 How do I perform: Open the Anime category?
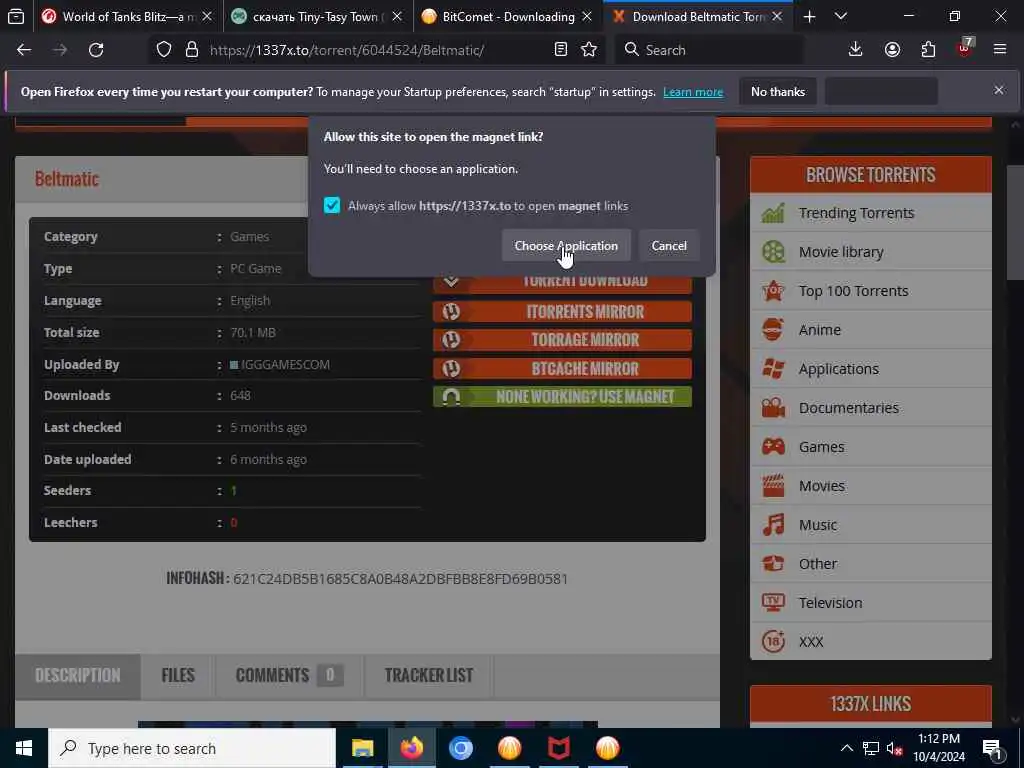point(871,330)
